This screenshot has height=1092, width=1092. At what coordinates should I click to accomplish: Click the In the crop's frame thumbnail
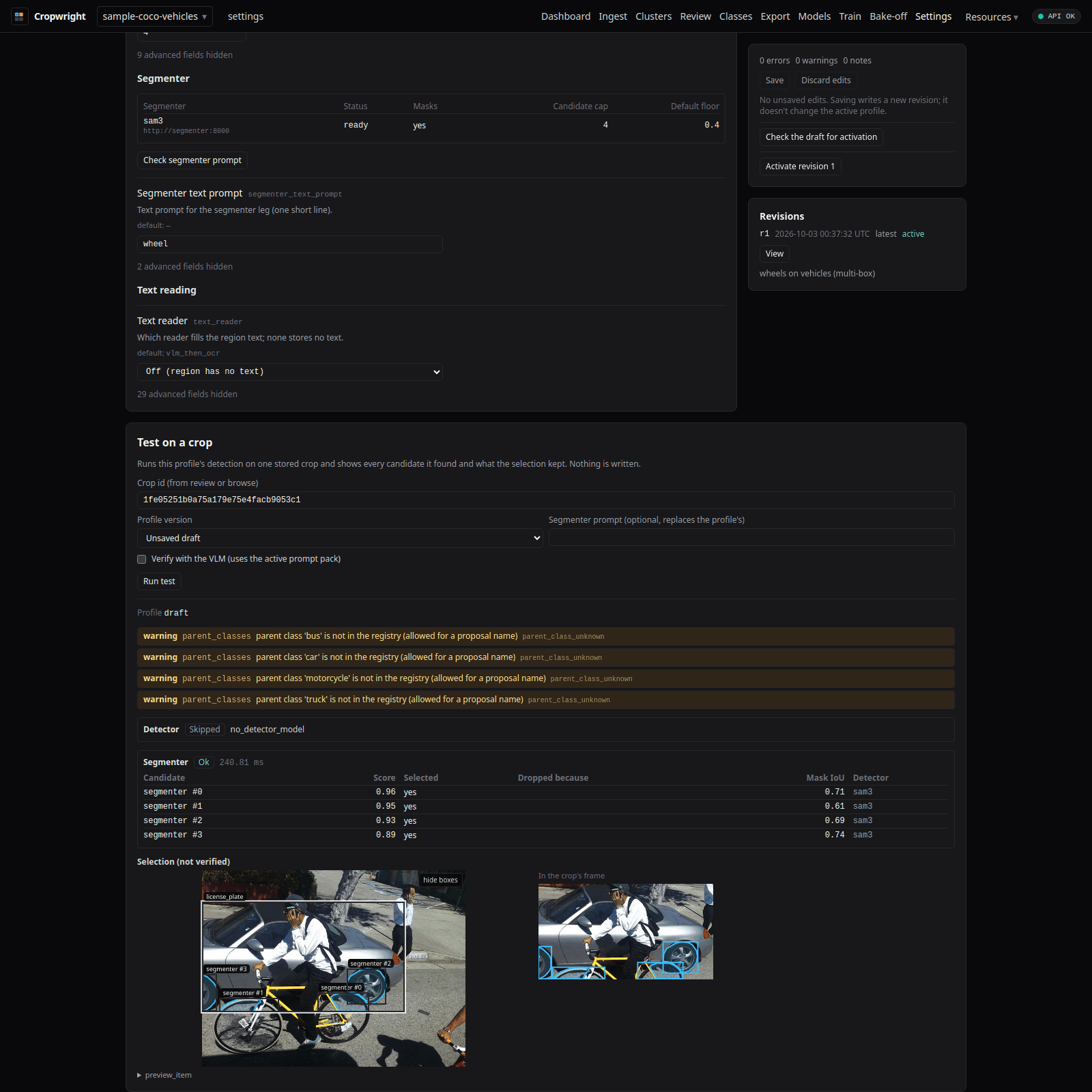pyautogui.click(x=626, y=932)
